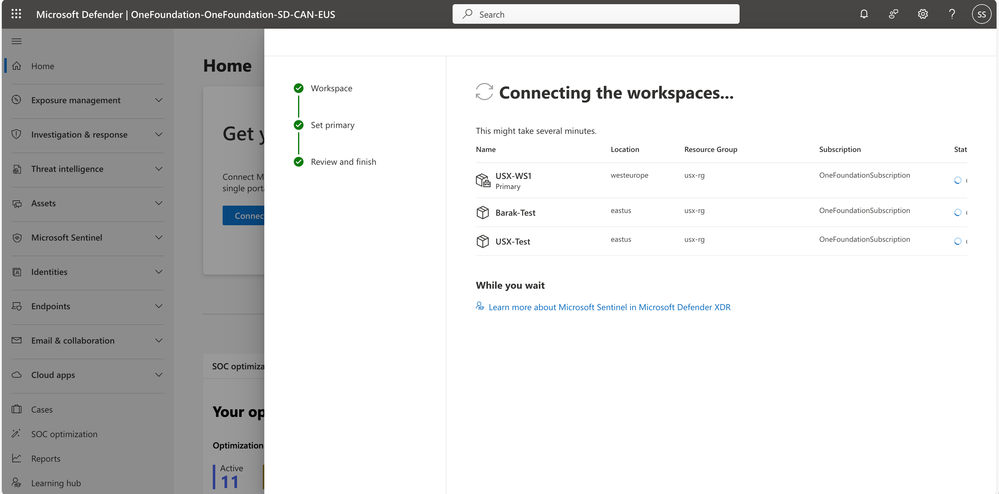Click the Search box in header
999x494 pixels.
(x=596, y=14)
